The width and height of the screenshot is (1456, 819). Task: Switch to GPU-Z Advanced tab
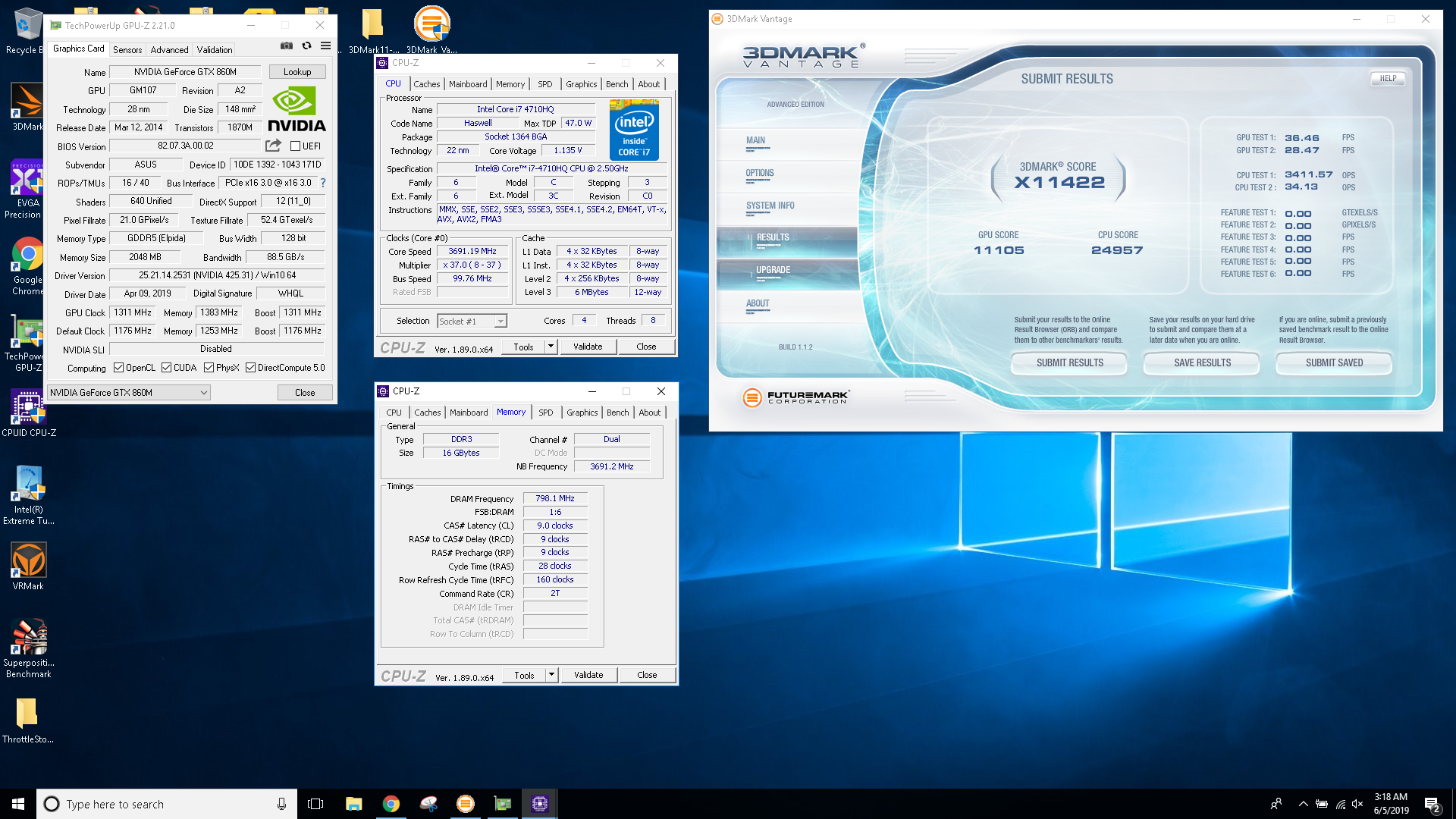pyautogui.click(x=169, y=50)
